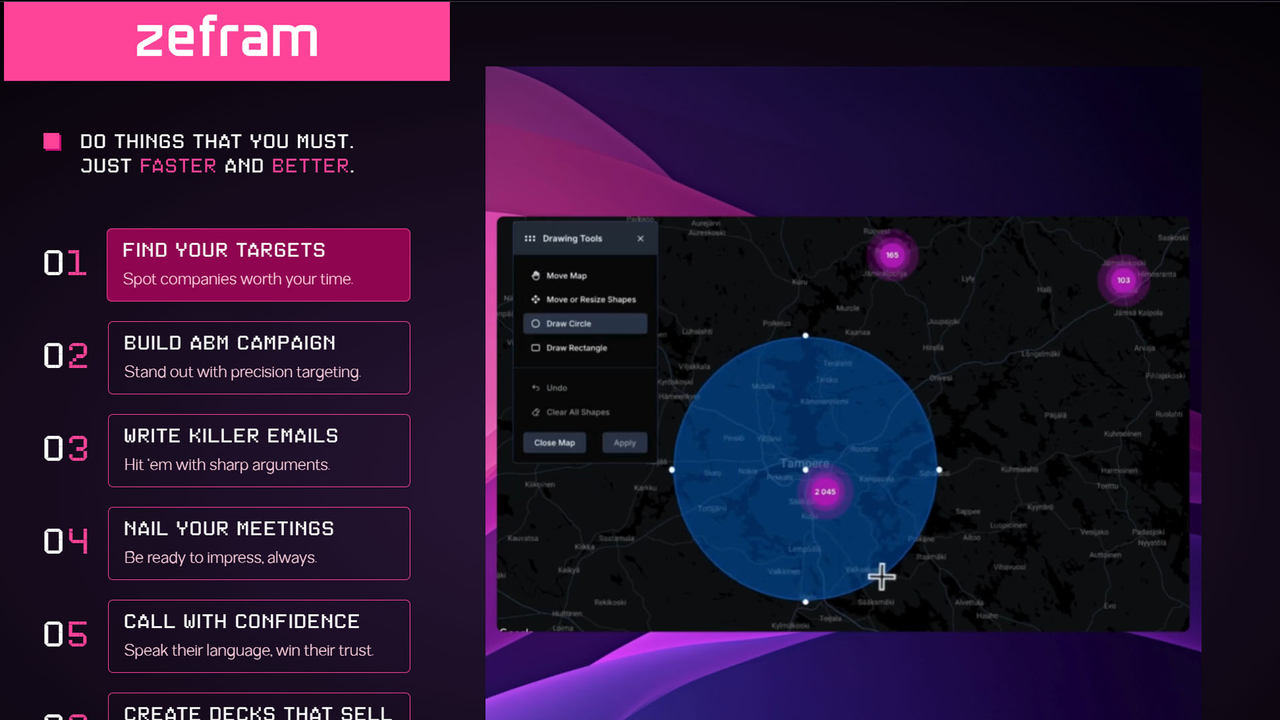This screenshot has height=720, width=1280.
Task: Click the circle's left resize handle
Action: 672,469
